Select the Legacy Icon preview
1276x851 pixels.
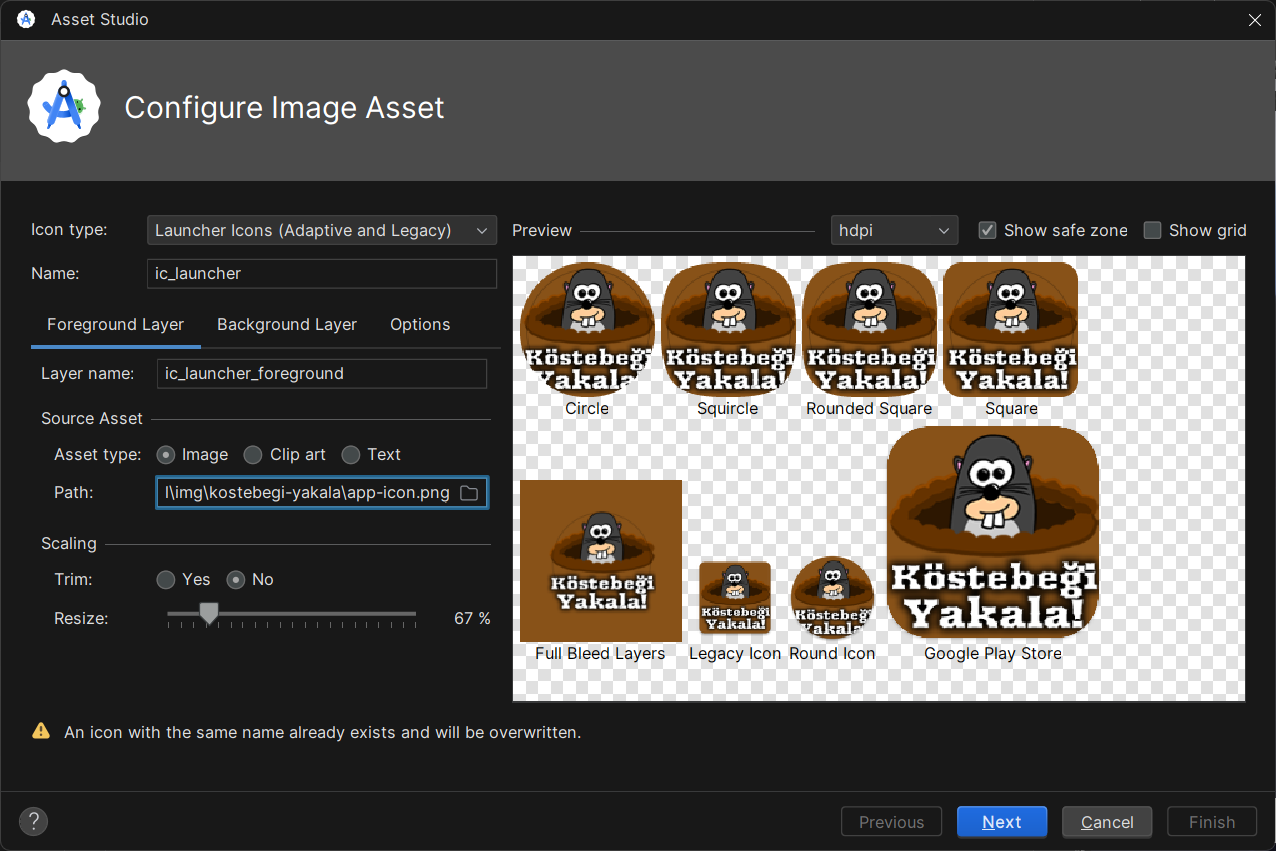(x=735, y=597)
